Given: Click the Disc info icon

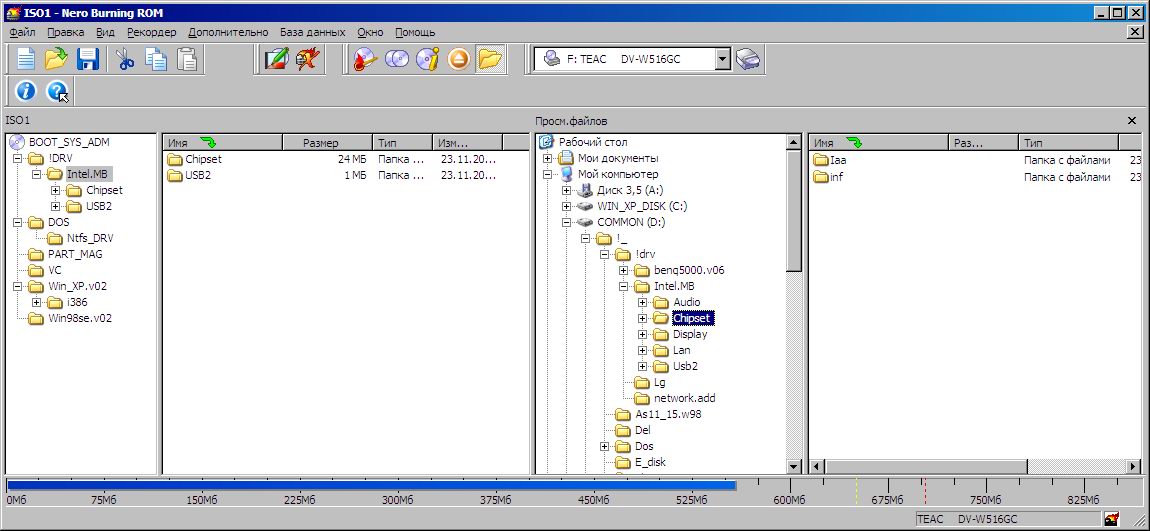Looking at the screenshot, I should (x=428, y=59).
